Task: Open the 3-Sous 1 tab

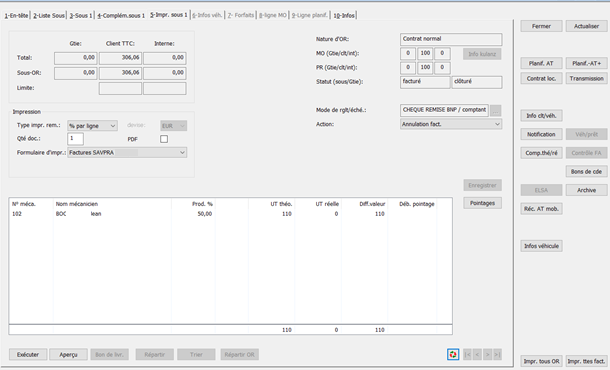Action: (81, 16)
